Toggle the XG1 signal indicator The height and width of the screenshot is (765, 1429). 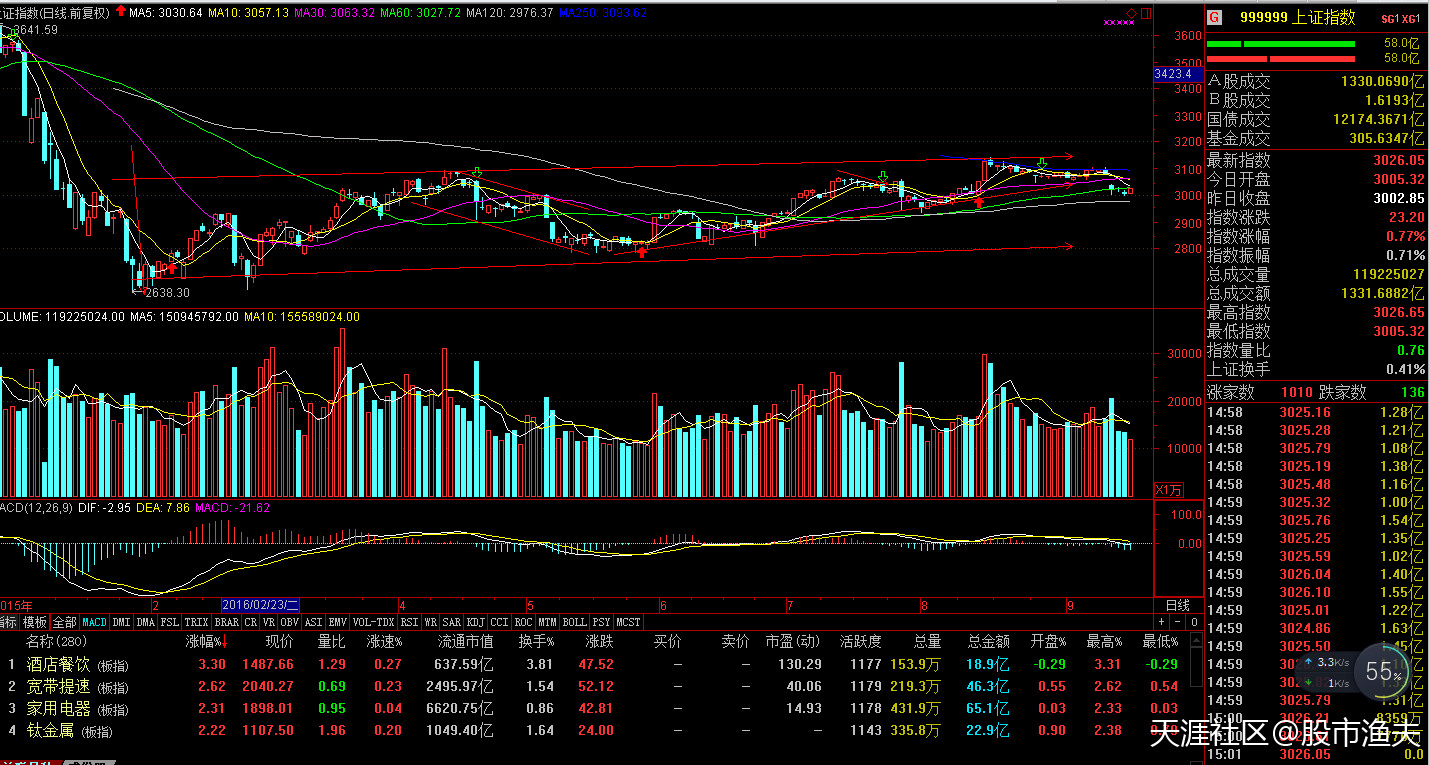[x=1410, y=18]
